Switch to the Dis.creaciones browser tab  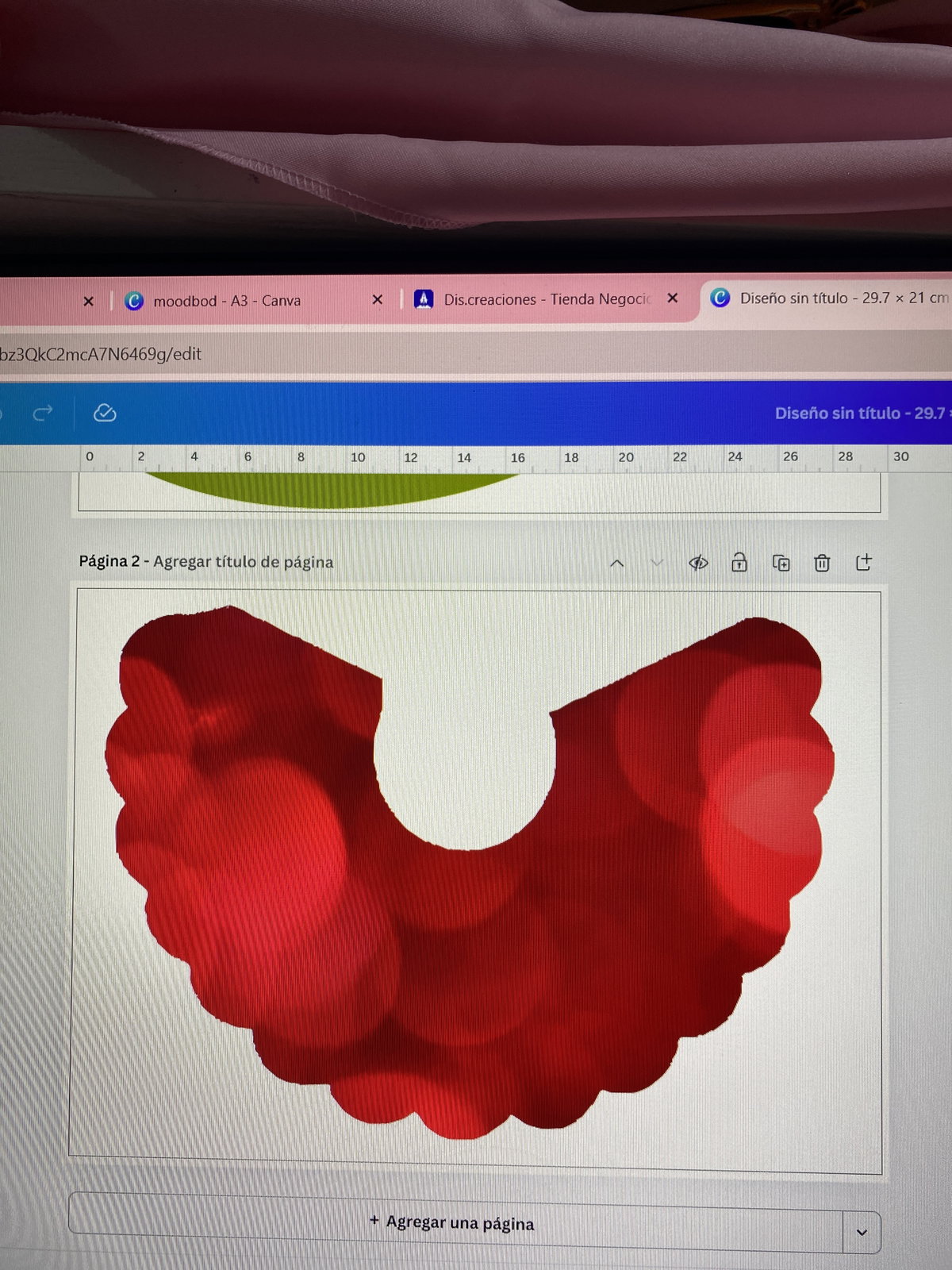pos(546,299)
